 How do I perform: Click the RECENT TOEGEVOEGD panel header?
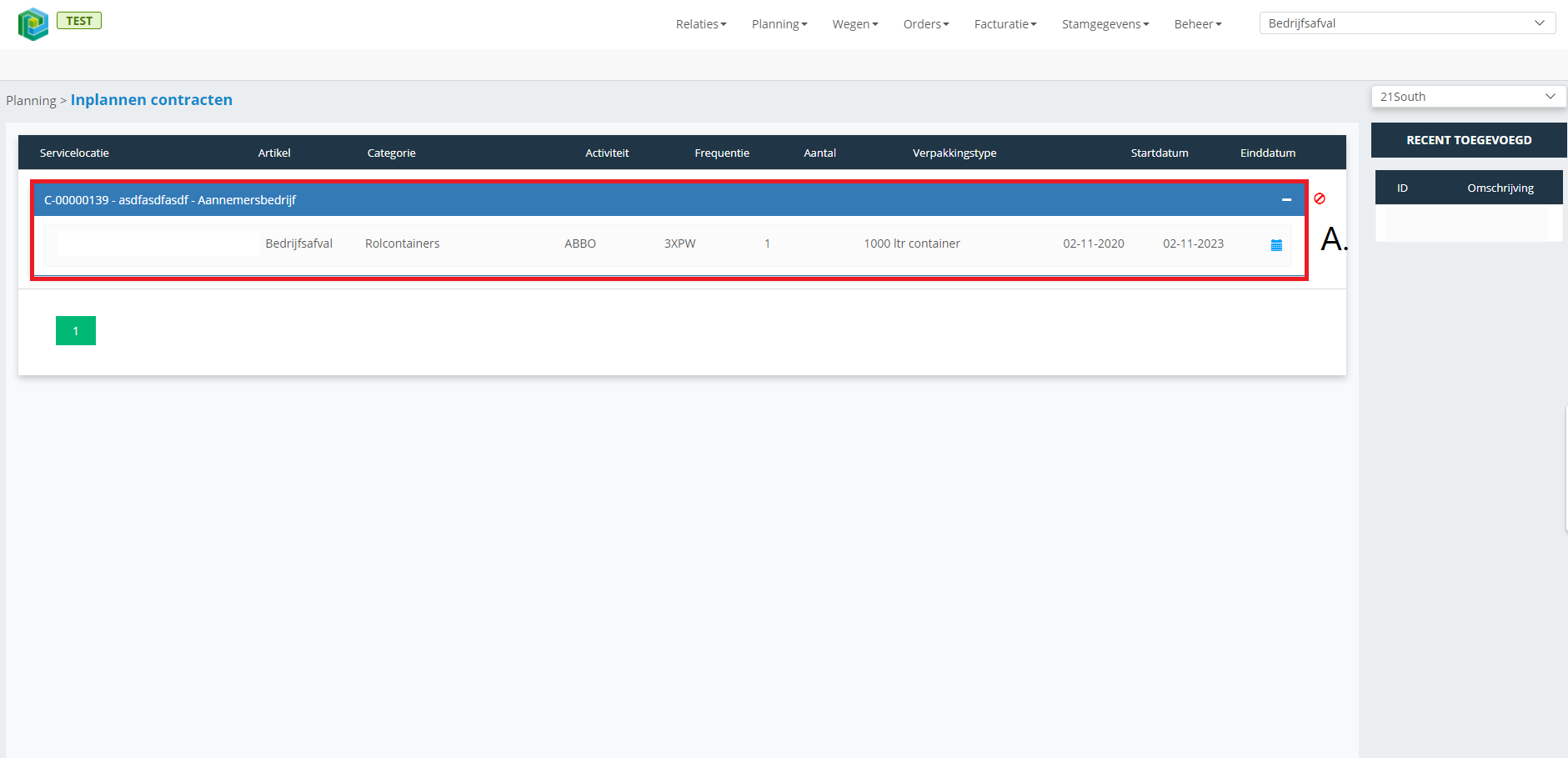tap(1469, 140)
